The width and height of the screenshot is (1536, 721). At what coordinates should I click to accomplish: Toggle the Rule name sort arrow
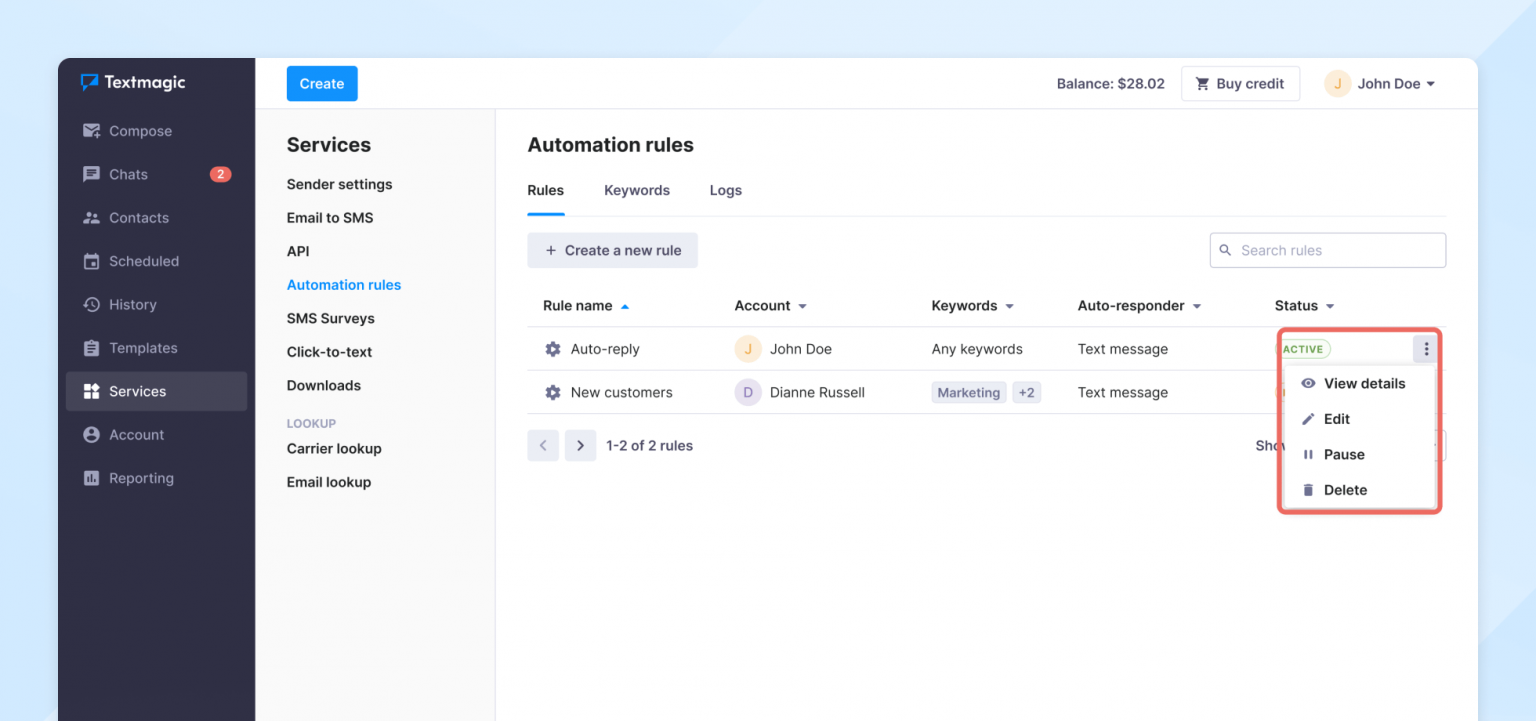[626, 305]
